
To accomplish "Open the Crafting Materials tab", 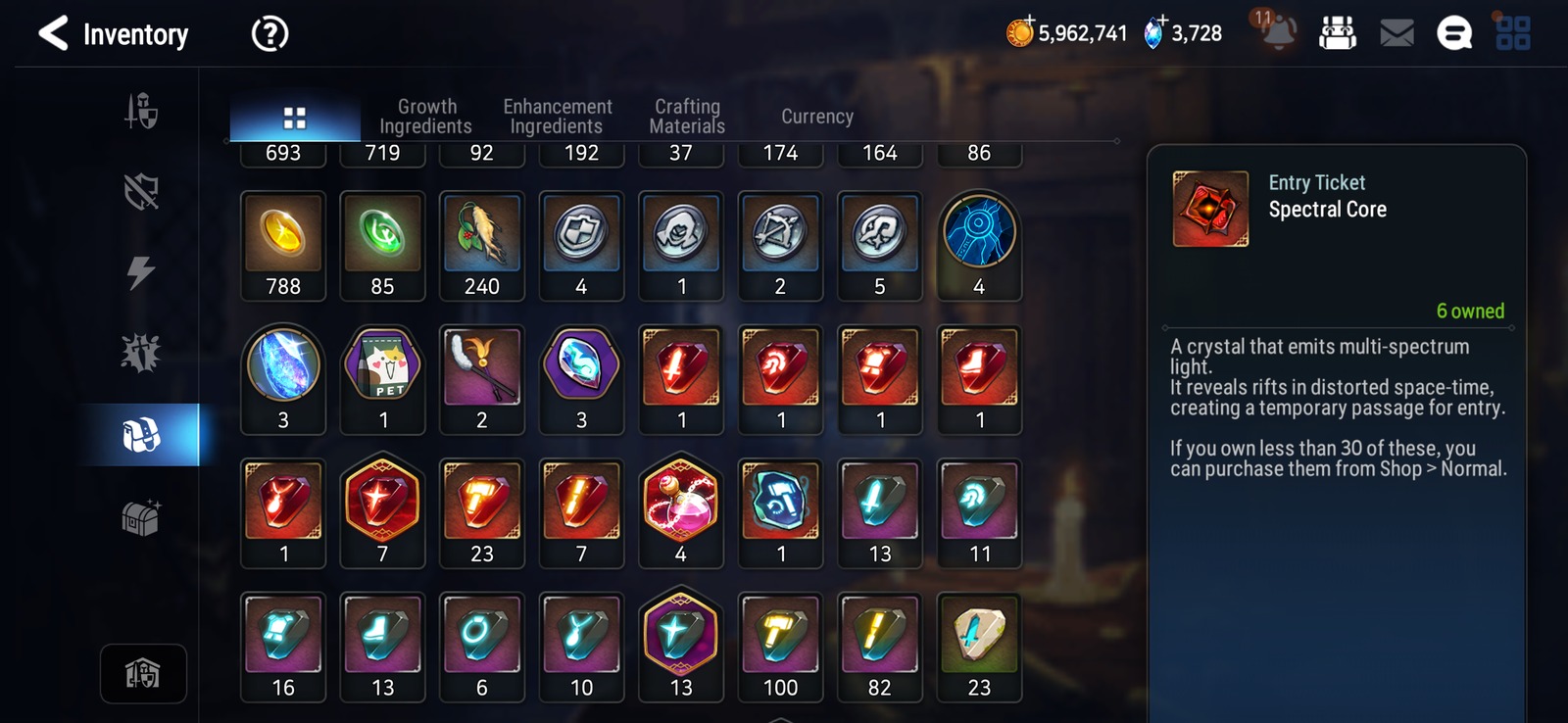I will pyautogui.click(x=687, y=116).
